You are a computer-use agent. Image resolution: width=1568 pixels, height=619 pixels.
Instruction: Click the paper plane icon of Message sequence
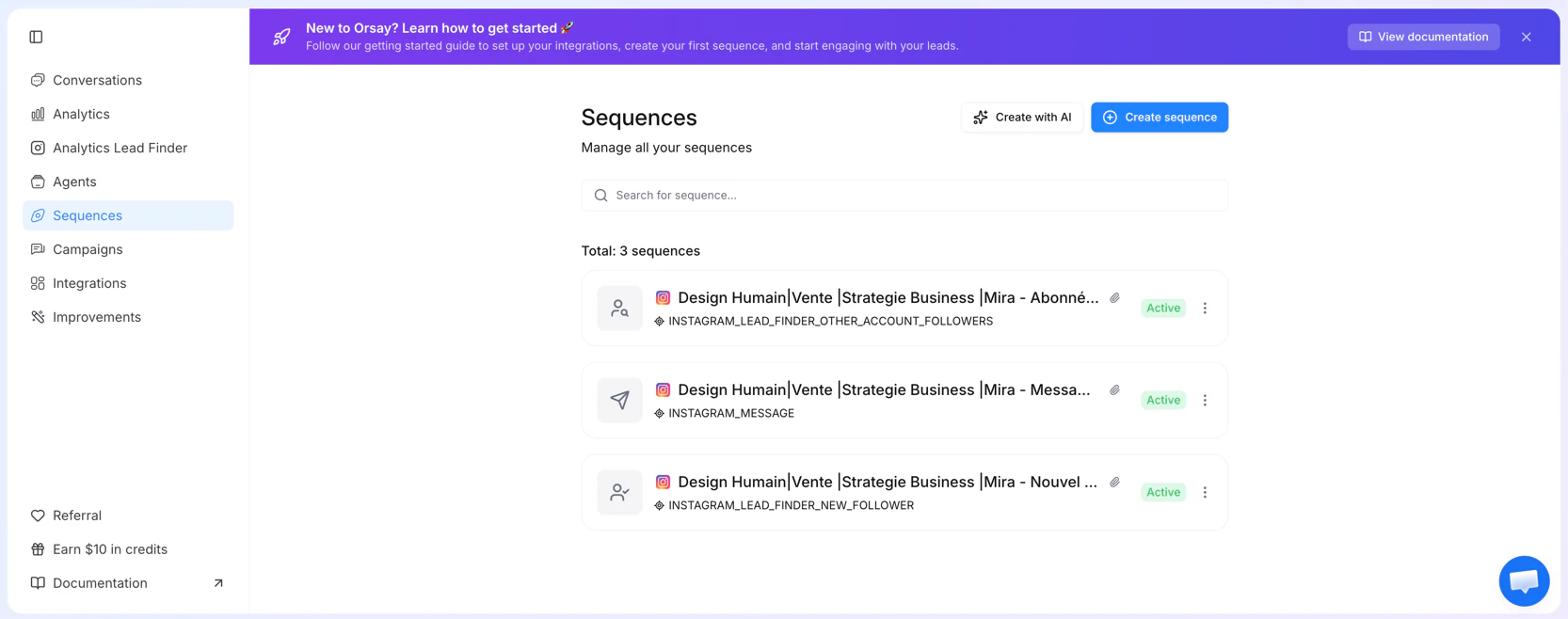click(x=619, y=400)
